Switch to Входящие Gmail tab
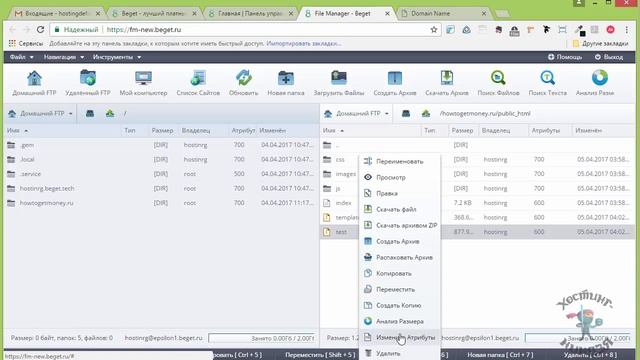 pyautogui.click(x=56, y=13)
